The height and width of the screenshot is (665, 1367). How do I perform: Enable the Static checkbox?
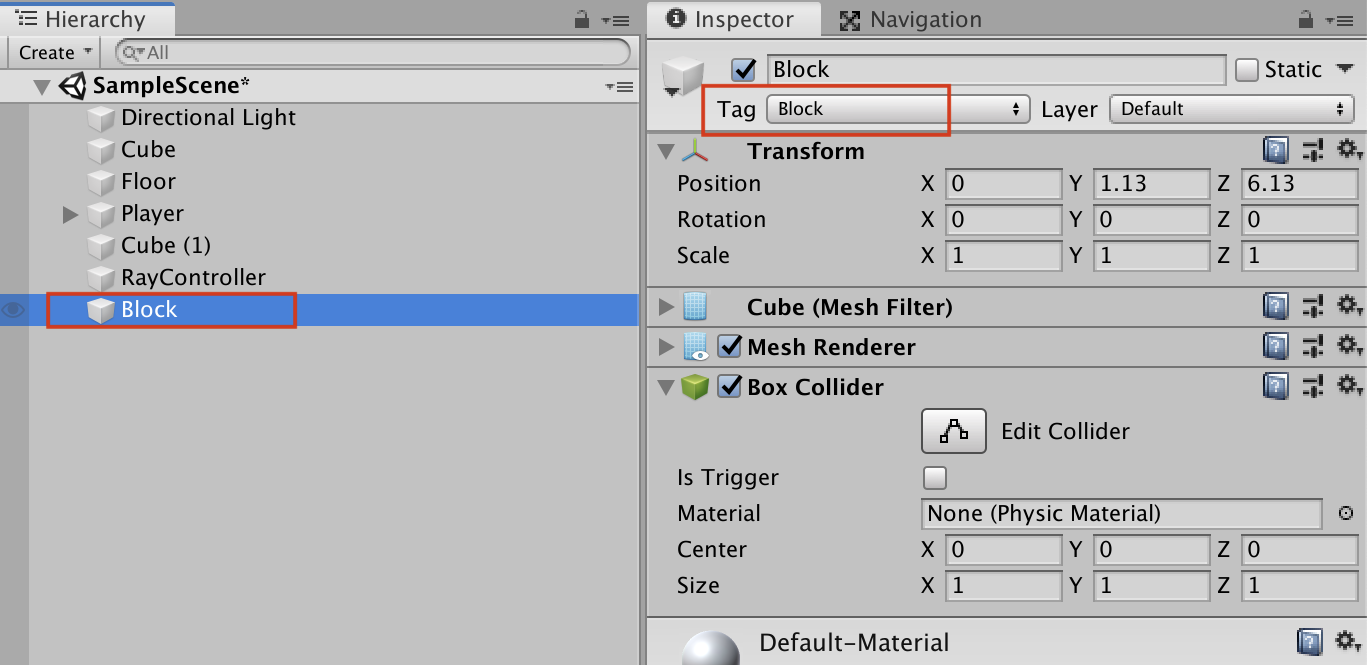(1247, 69)
